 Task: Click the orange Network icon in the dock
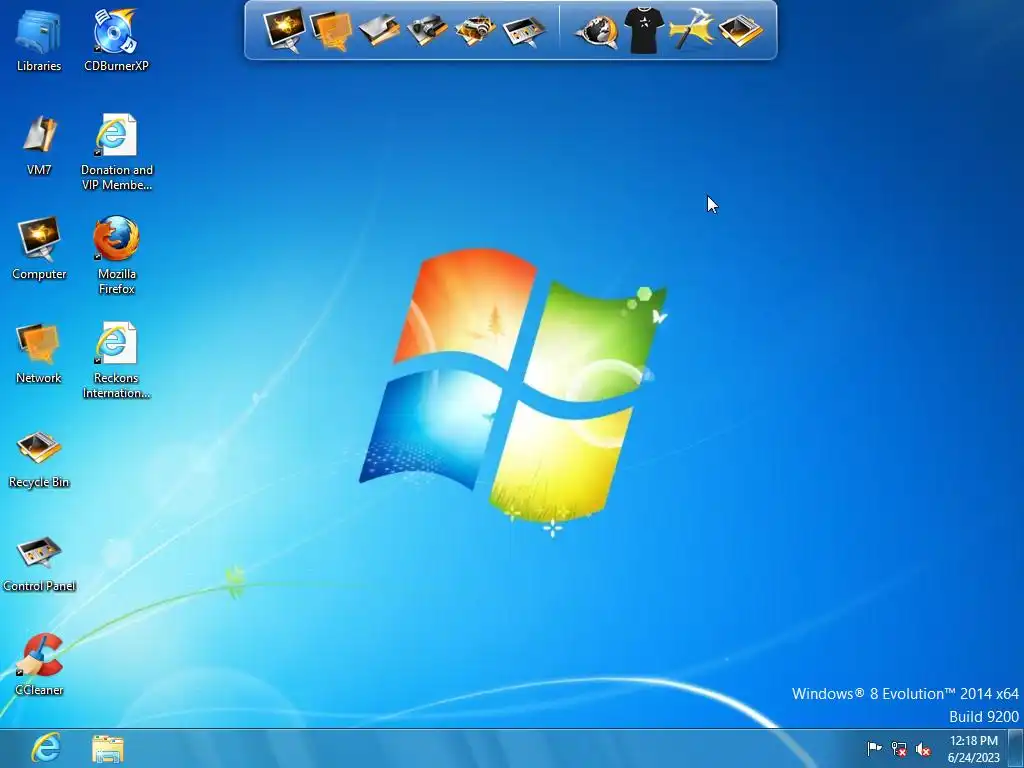click(331, 30)
